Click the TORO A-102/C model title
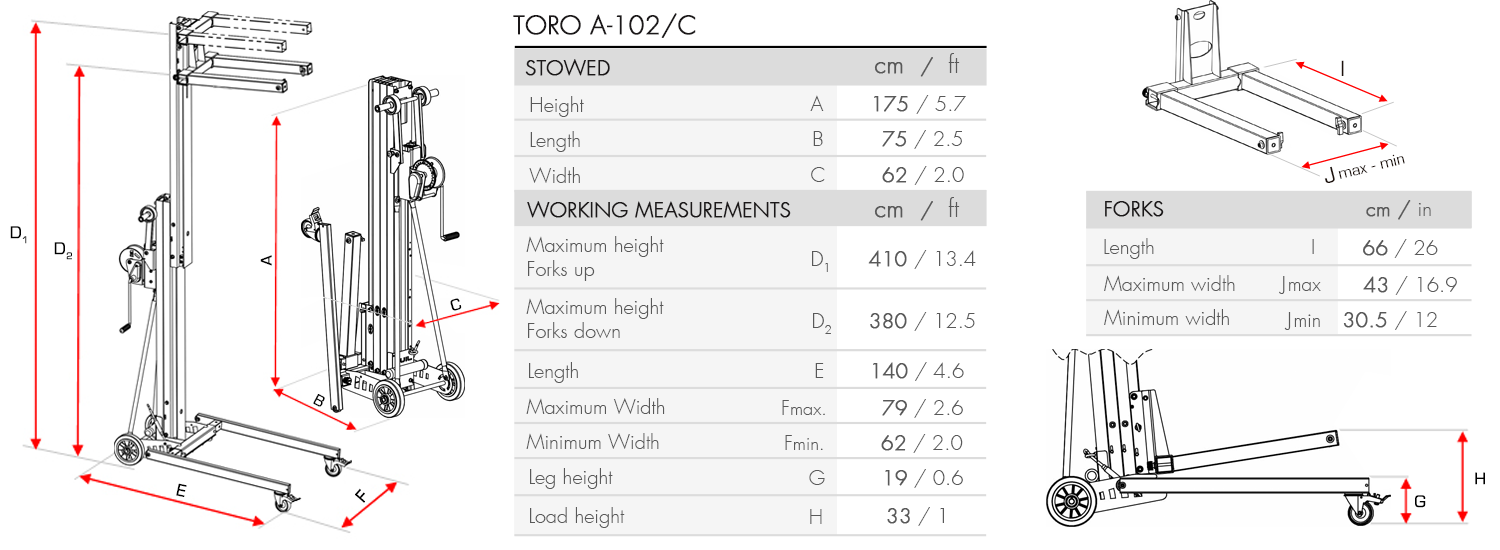Screen dimensions: 1500x550 (x=604, y=26)
